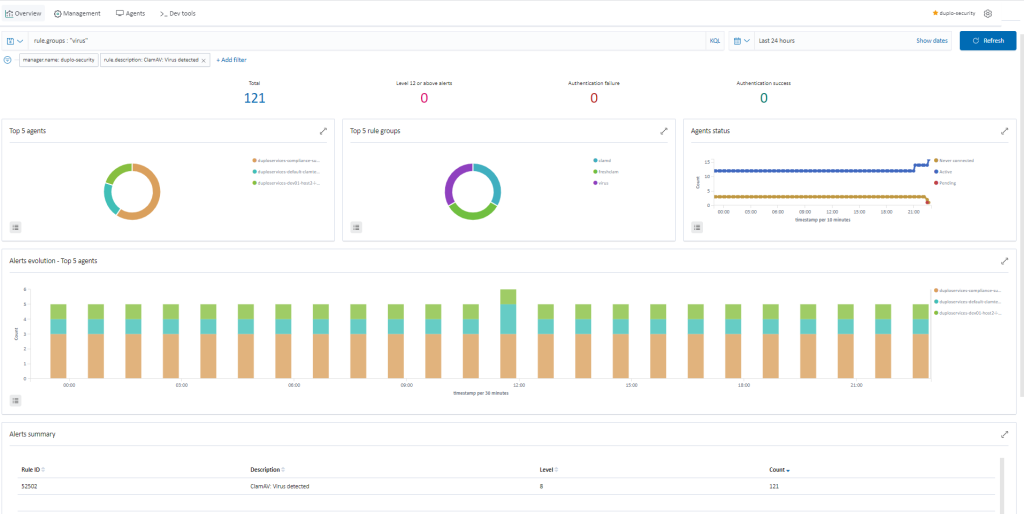
Task: Click the Refresh button
Action: click(987, 41)
